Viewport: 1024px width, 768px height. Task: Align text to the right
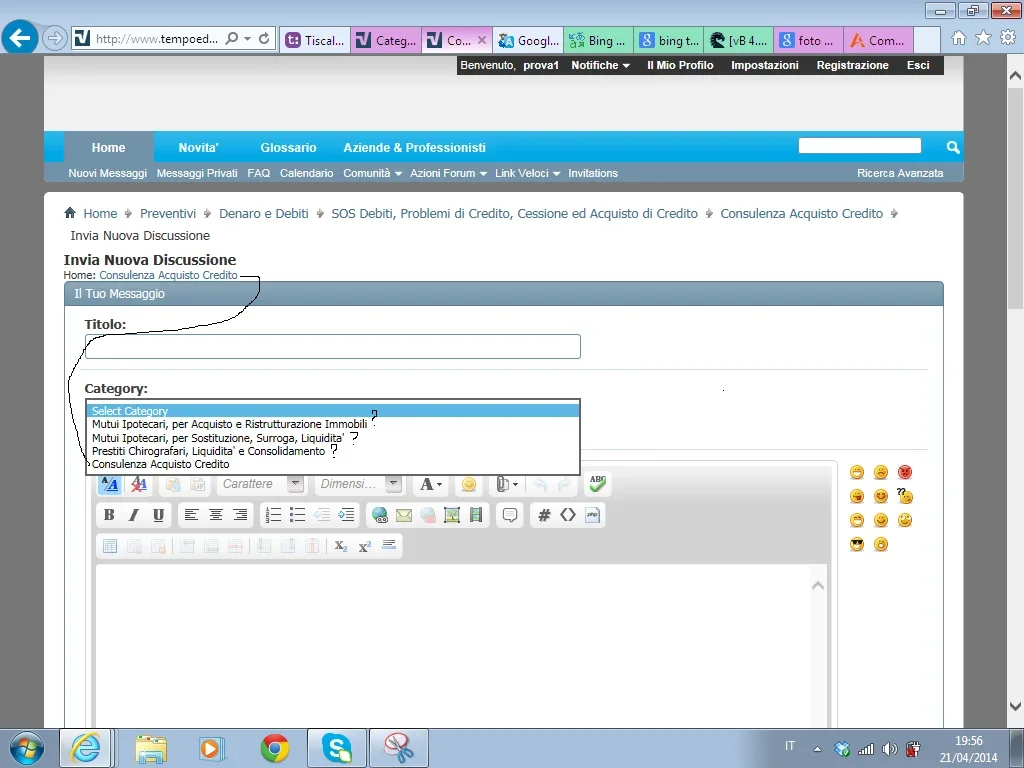240,515
